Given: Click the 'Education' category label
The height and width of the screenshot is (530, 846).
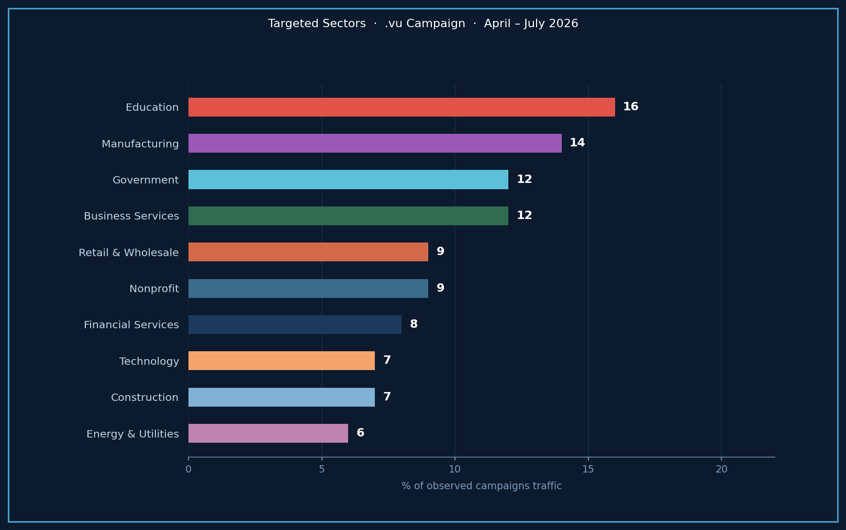Looking at the screenshot, I should click(152, 107).
